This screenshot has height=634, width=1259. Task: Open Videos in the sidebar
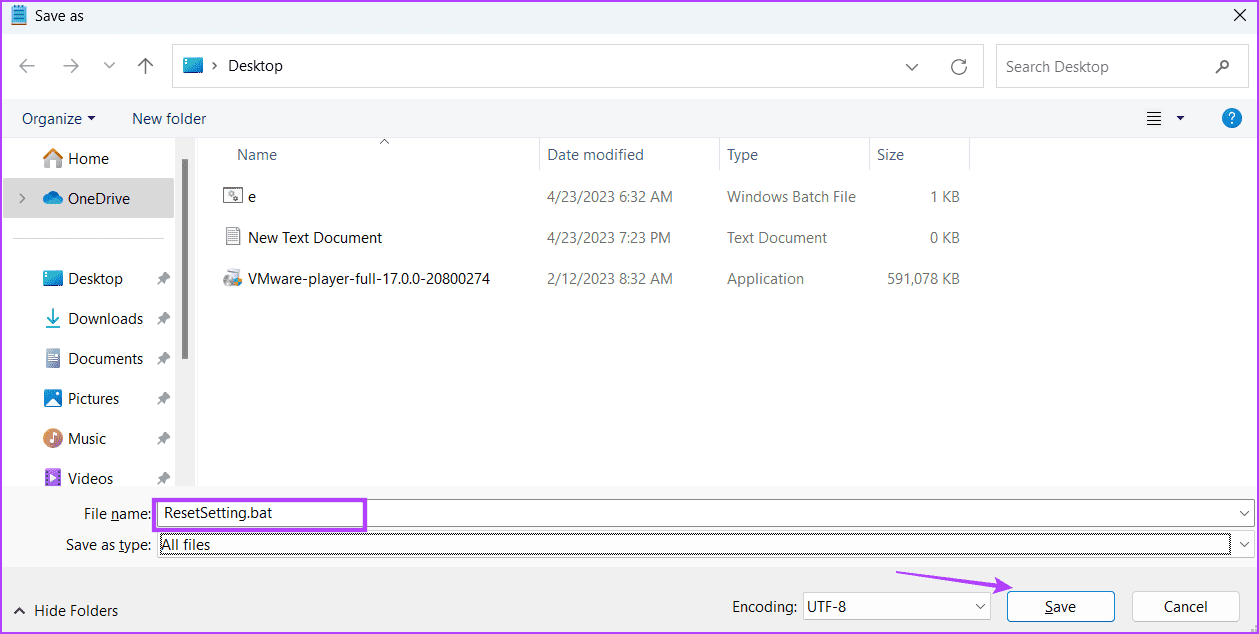(90, 478)
